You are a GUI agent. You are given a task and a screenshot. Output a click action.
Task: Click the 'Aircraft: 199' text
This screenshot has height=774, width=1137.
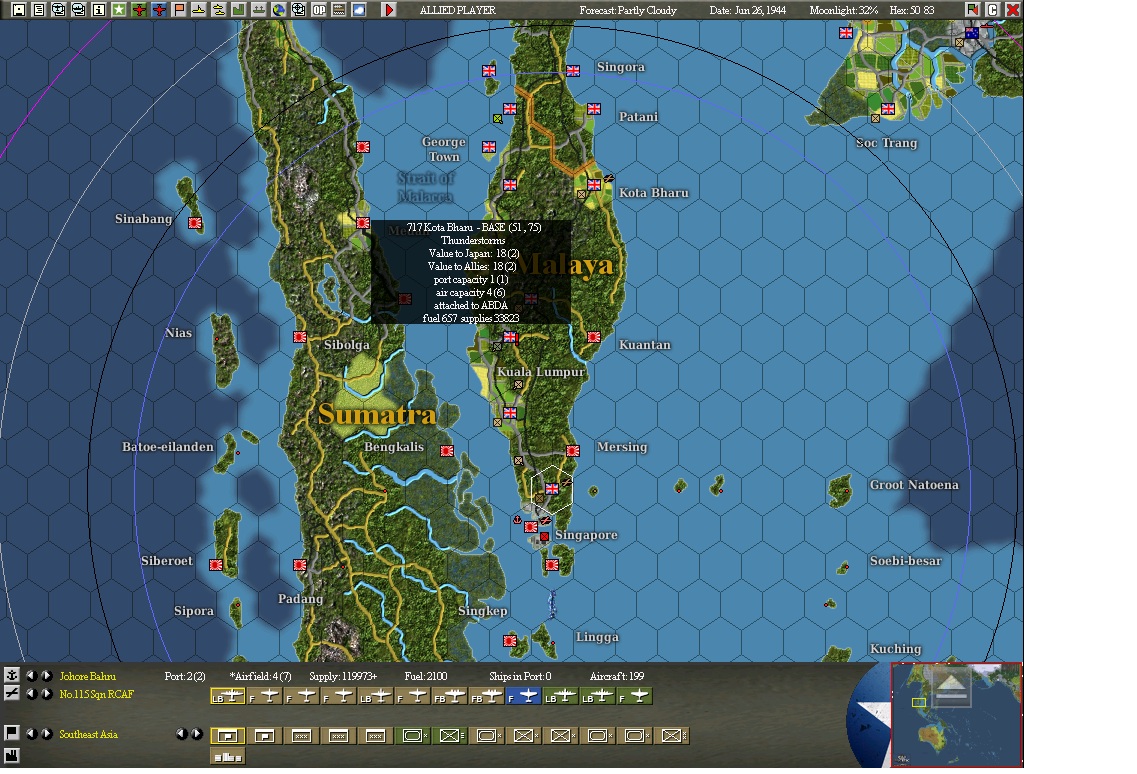(617, 676)
